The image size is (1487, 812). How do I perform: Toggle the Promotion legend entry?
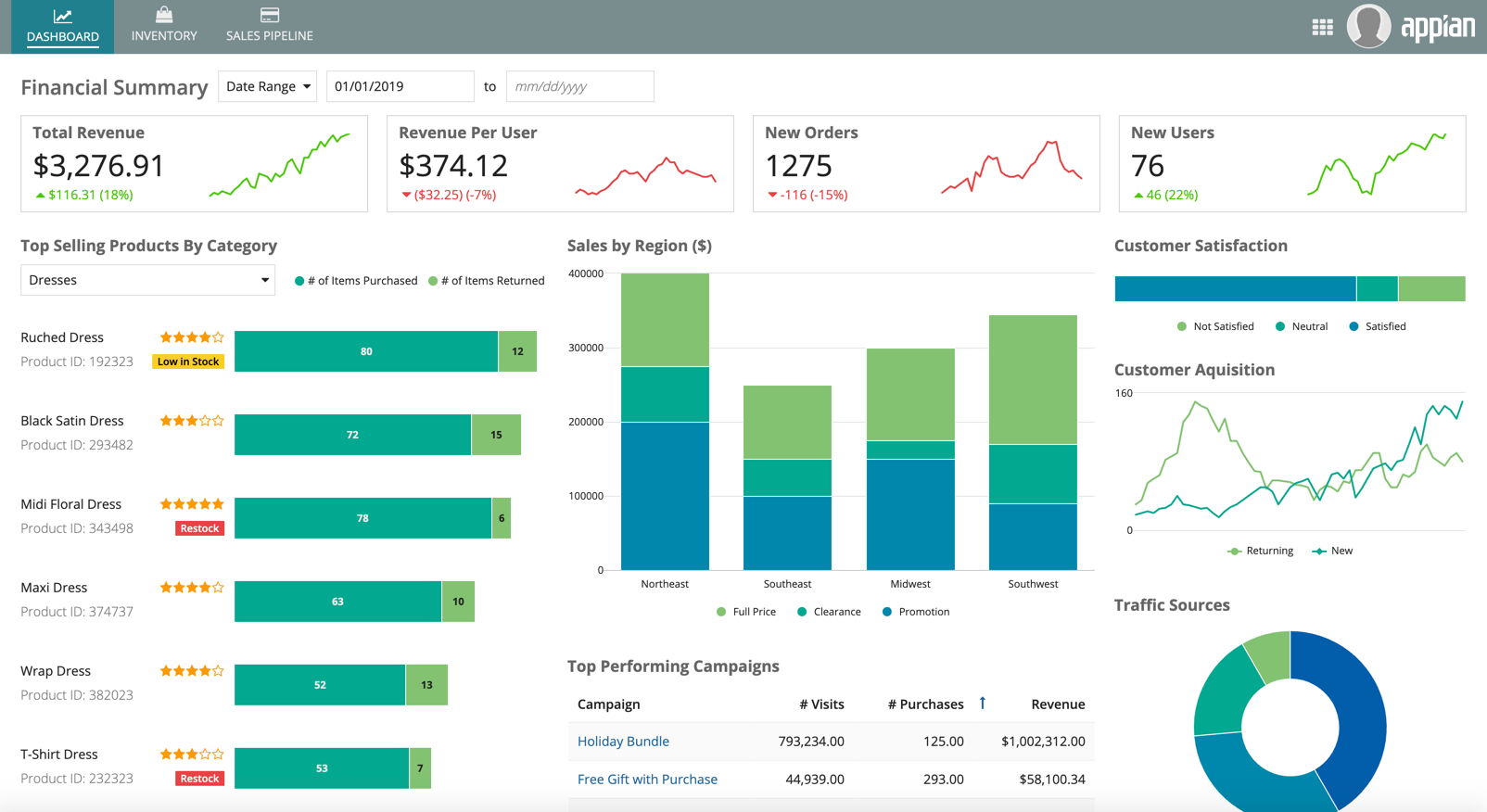click(916, 612)
